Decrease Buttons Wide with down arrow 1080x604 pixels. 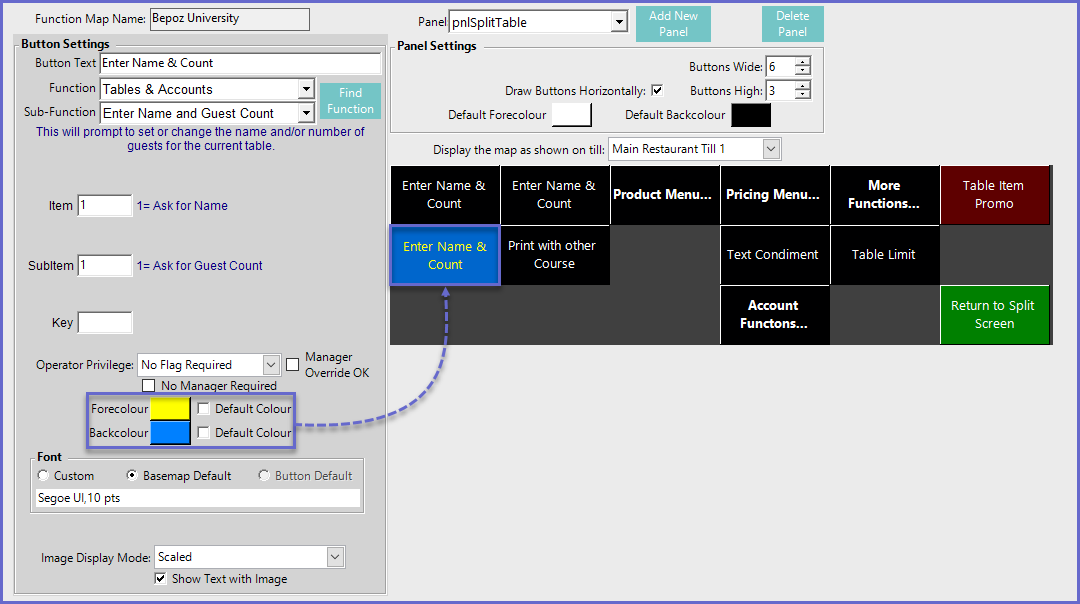pos(802,70)
